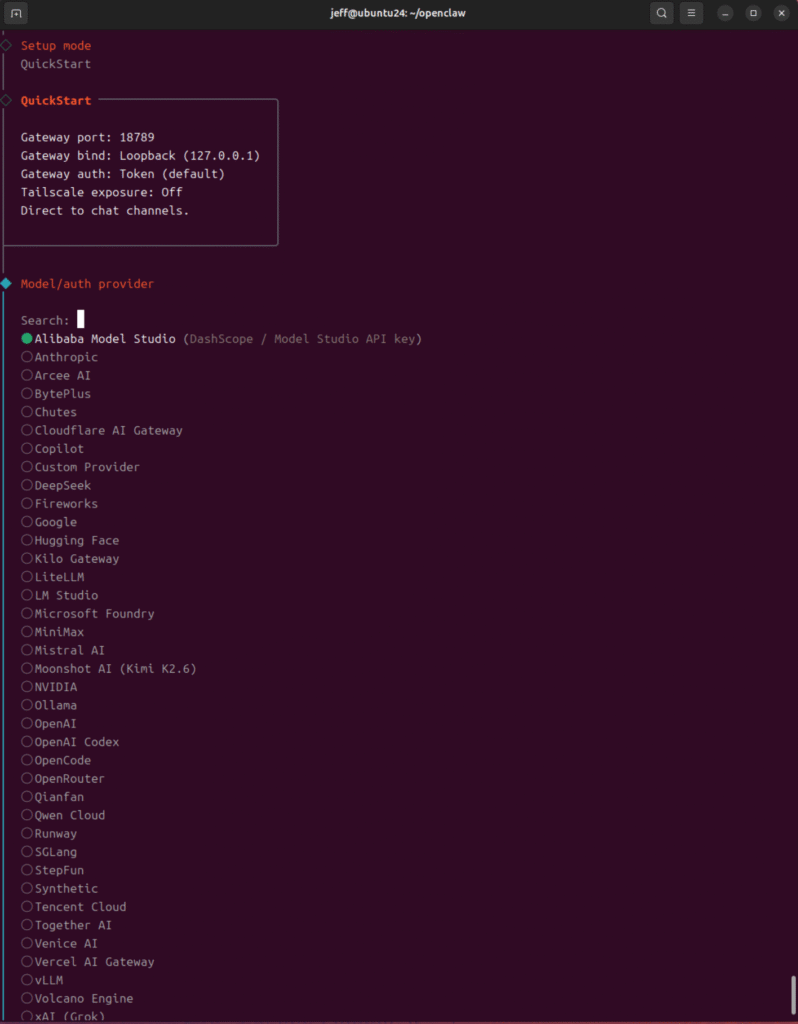Viewport: 798px width, 1024px height.
Task: Maximize the terminal window
Action: [x=753, y=13]
